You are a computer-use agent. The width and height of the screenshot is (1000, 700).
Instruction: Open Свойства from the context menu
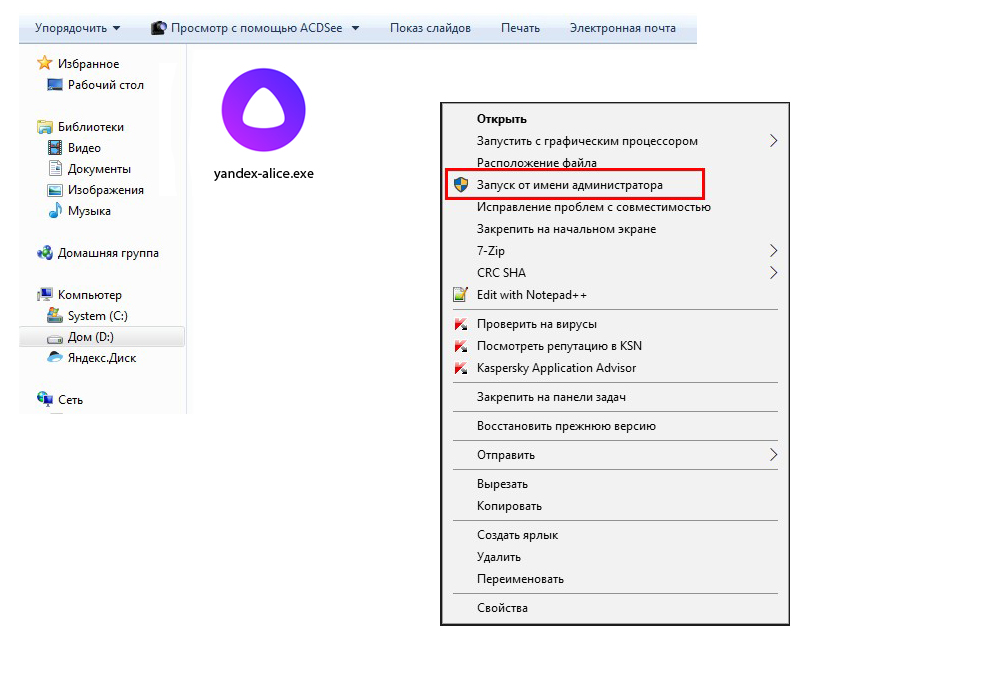[x=502, y=608]
